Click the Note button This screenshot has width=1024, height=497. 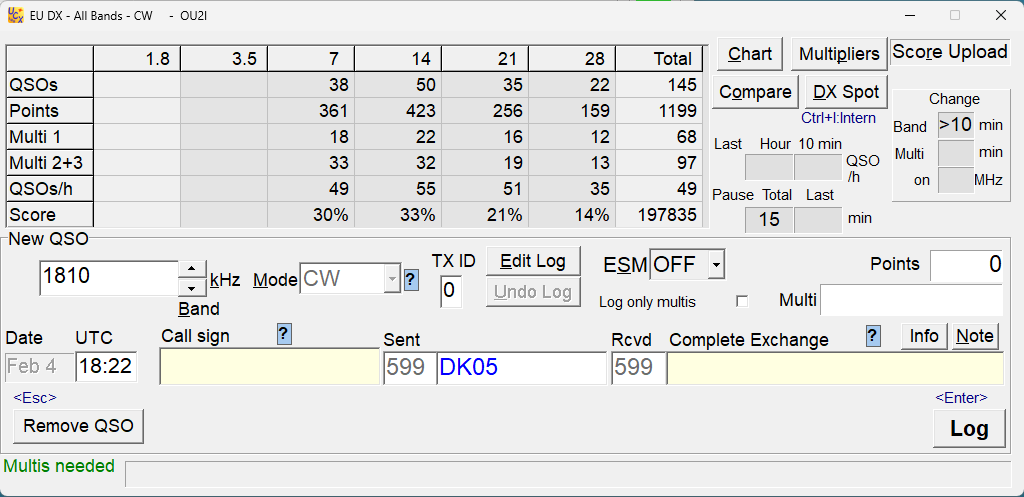(975, 336)
